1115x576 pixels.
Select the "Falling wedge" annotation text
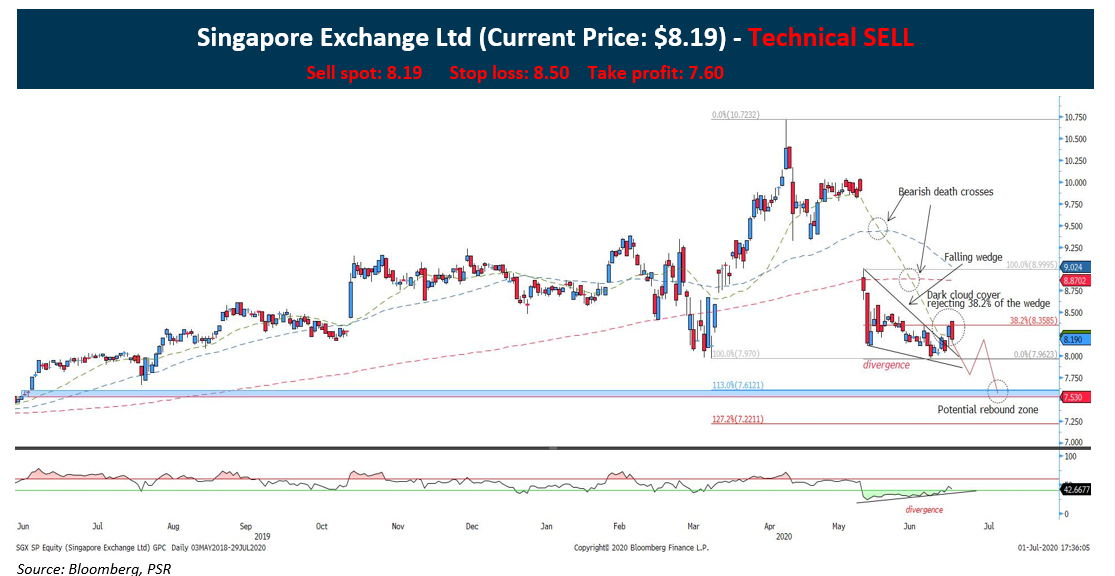(x=973, y=257)
